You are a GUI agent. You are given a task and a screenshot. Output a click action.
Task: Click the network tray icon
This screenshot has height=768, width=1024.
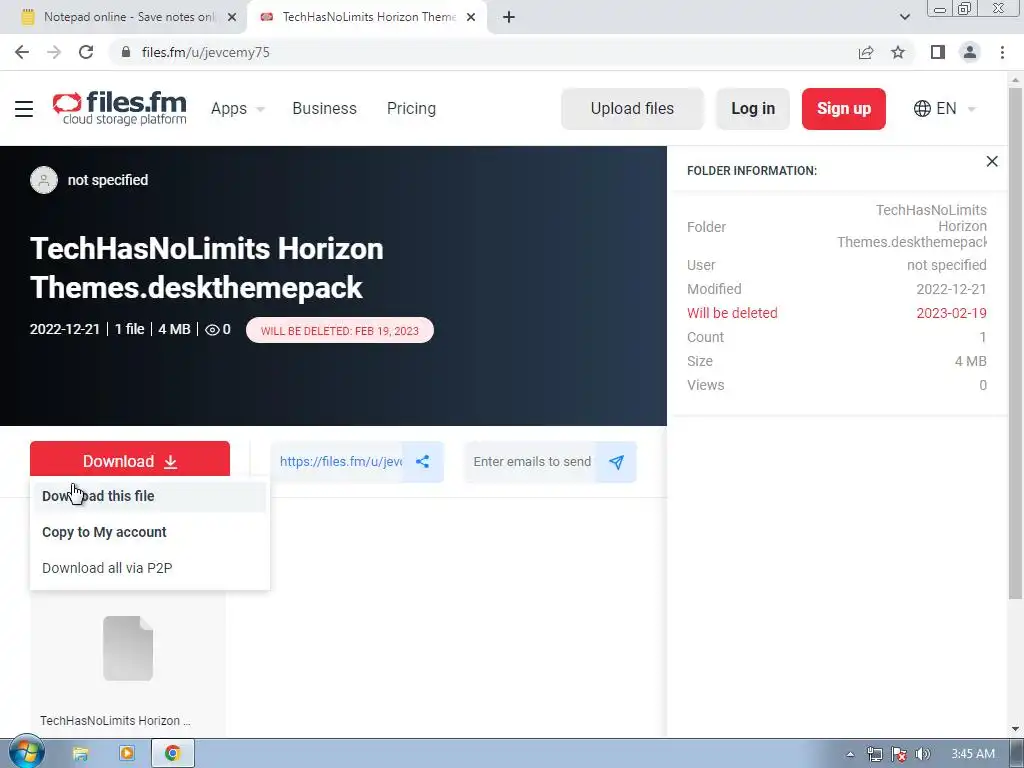coord(874,754)
